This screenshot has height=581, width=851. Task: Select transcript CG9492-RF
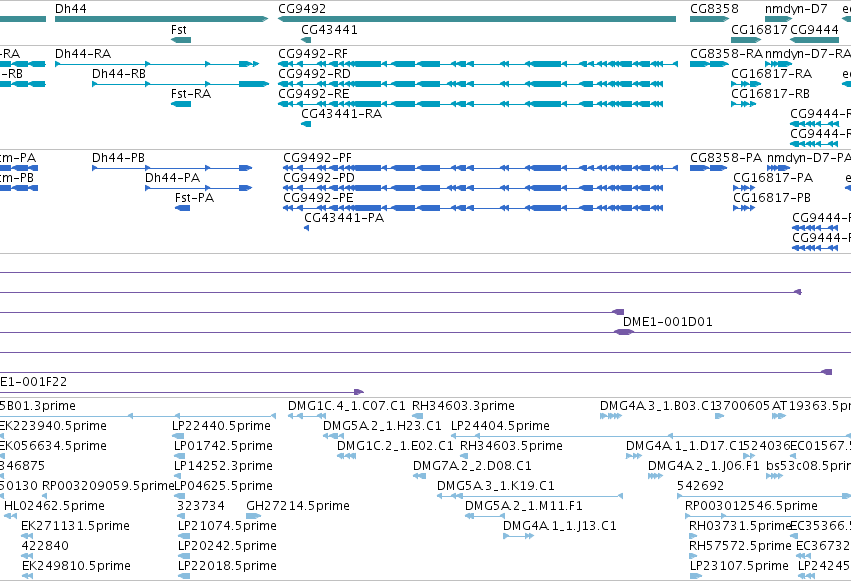tap(313, 54)
